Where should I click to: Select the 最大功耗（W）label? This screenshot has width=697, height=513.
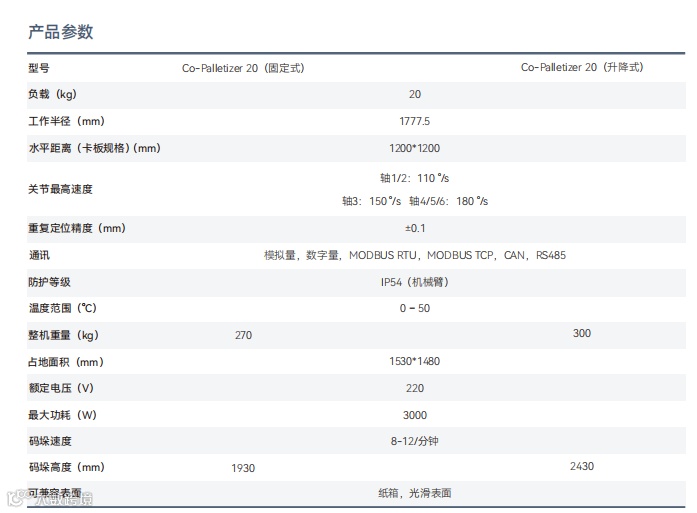tap(62, 415)
